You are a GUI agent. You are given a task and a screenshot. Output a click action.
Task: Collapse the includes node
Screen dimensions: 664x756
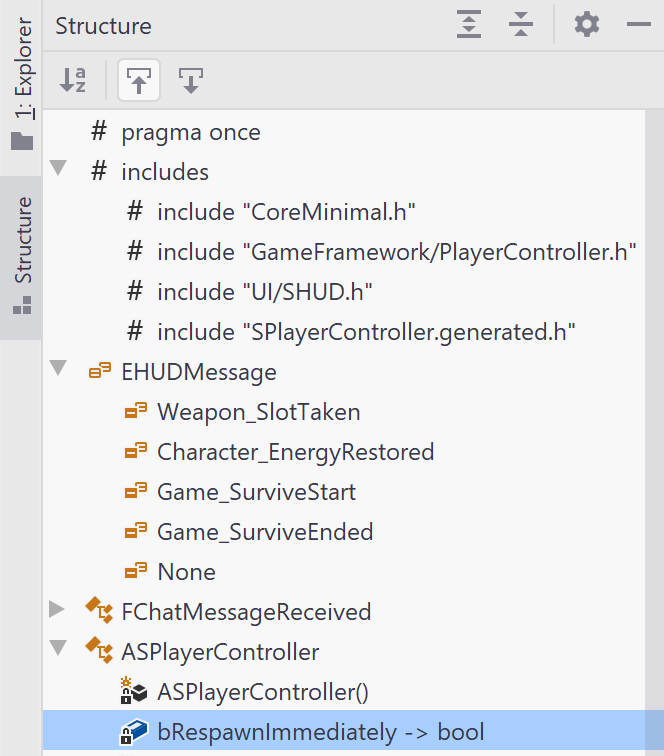pos(58,168)
